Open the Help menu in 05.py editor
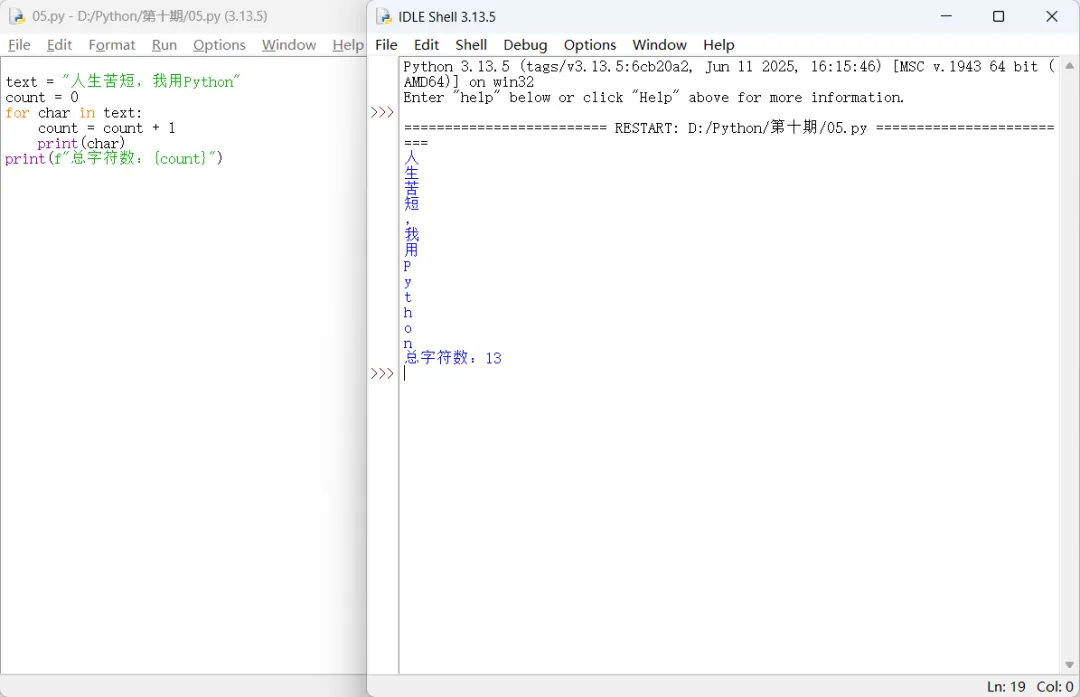This screenshot has width=1080, height=697. (x=348, y=45)
